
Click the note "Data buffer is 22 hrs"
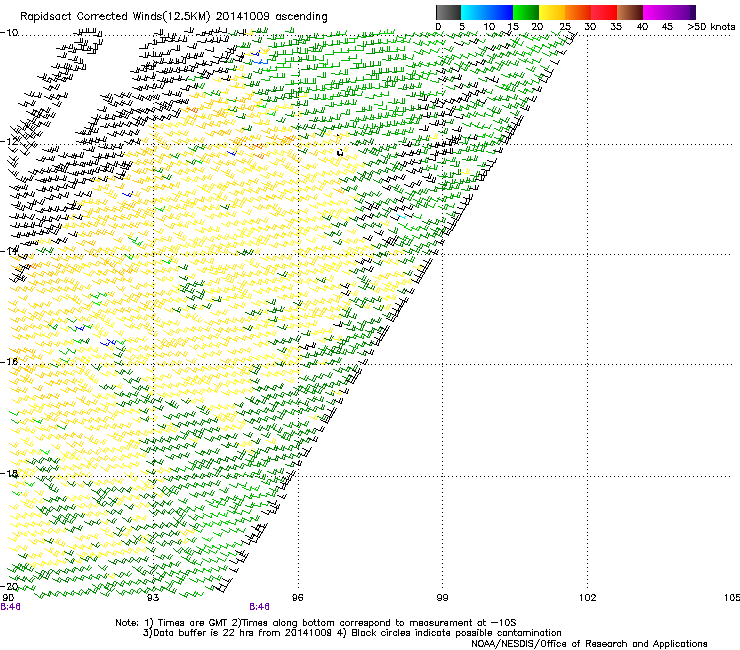(202, 633)
